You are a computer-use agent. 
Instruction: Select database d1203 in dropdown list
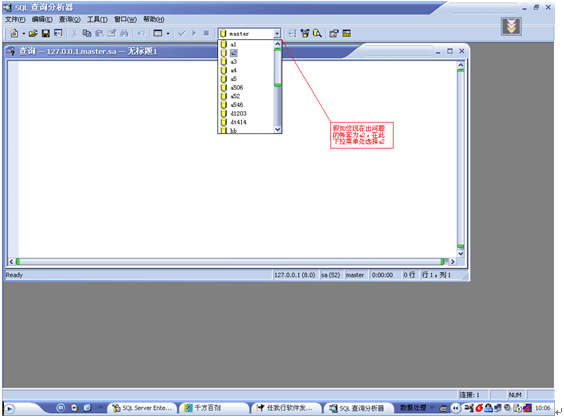(x=238, y=113)
